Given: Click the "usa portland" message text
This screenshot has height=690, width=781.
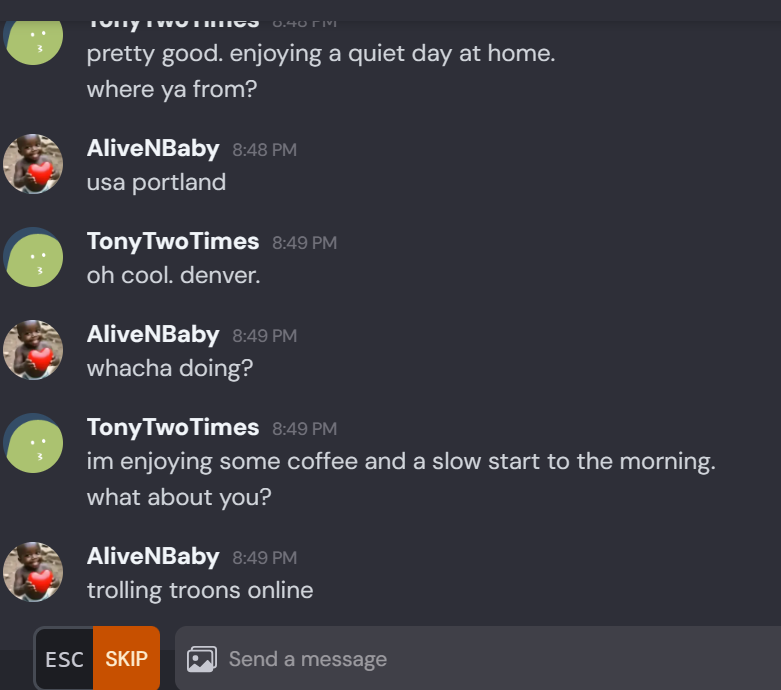Looking at the screenshot, I should 156,182.
